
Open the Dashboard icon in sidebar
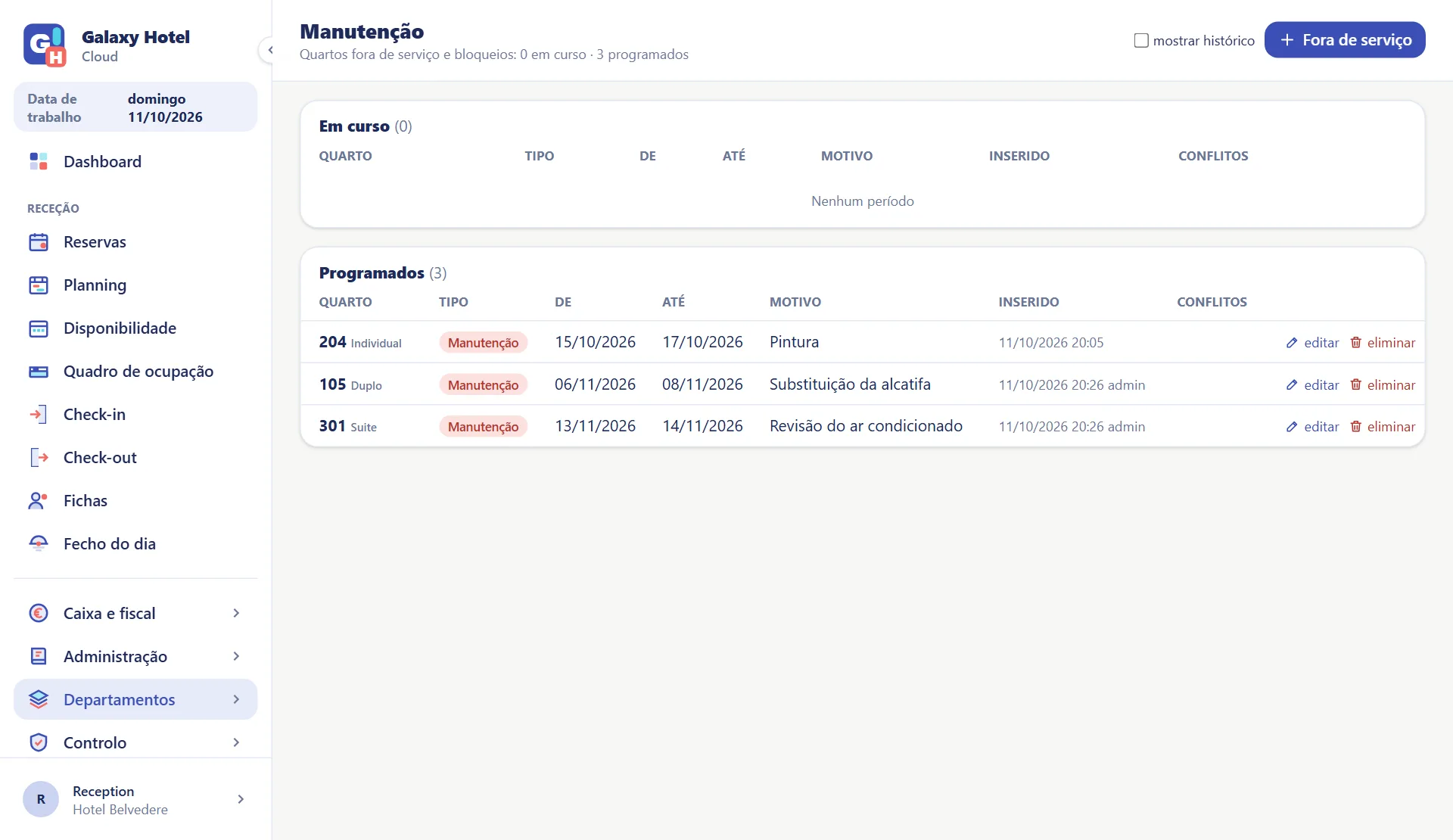pyautogui.click(x=39, y=161)
